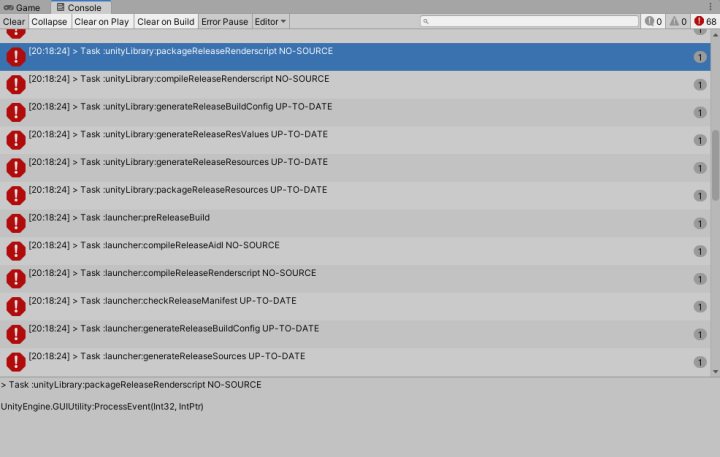This screenshot has height=457, width=720.
Task: Toggle the warning filter showing 0
Action: click(x=678, y=21)
